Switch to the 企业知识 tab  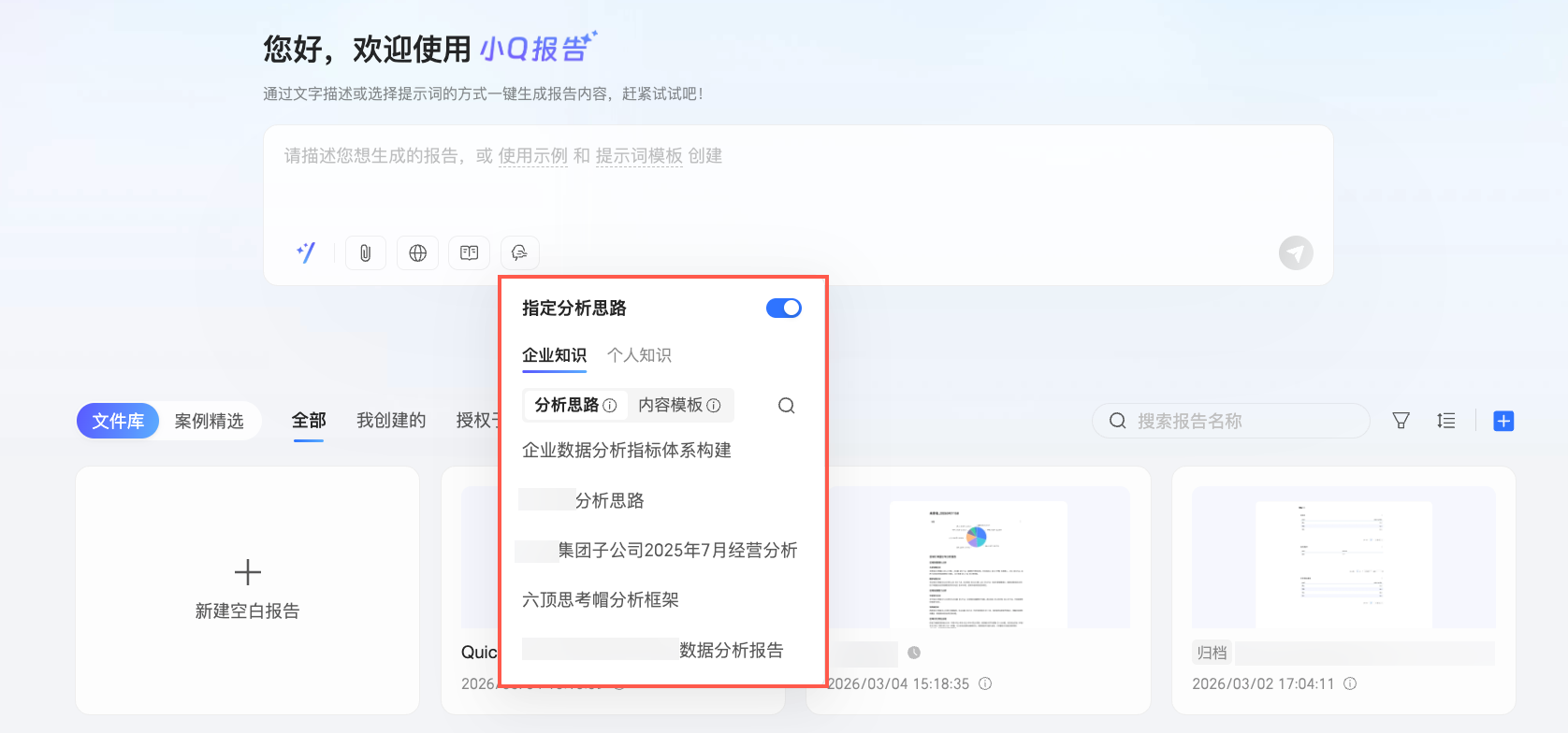554,355
